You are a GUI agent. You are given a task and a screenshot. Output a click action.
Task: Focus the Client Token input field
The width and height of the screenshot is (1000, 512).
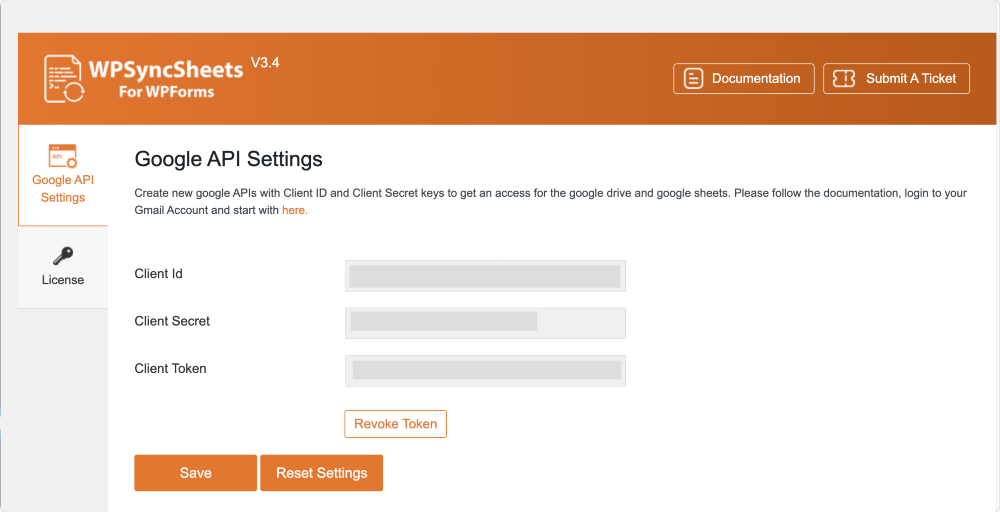(485, 370)
